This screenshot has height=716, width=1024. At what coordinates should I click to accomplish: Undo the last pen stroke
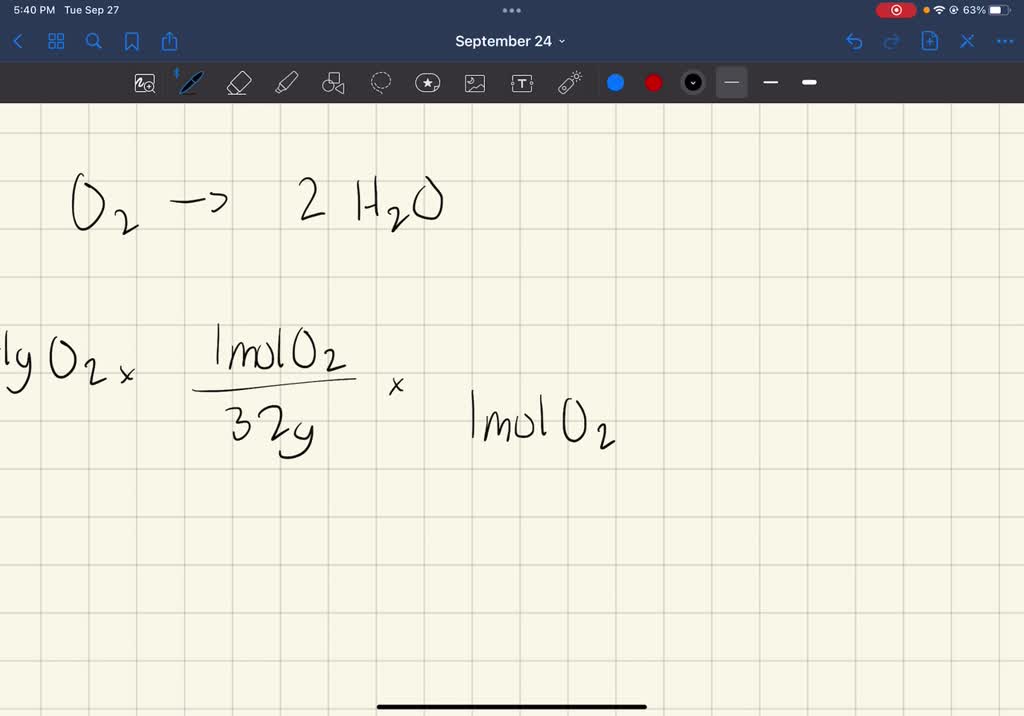pyautogui.click(x=853, y=41)
